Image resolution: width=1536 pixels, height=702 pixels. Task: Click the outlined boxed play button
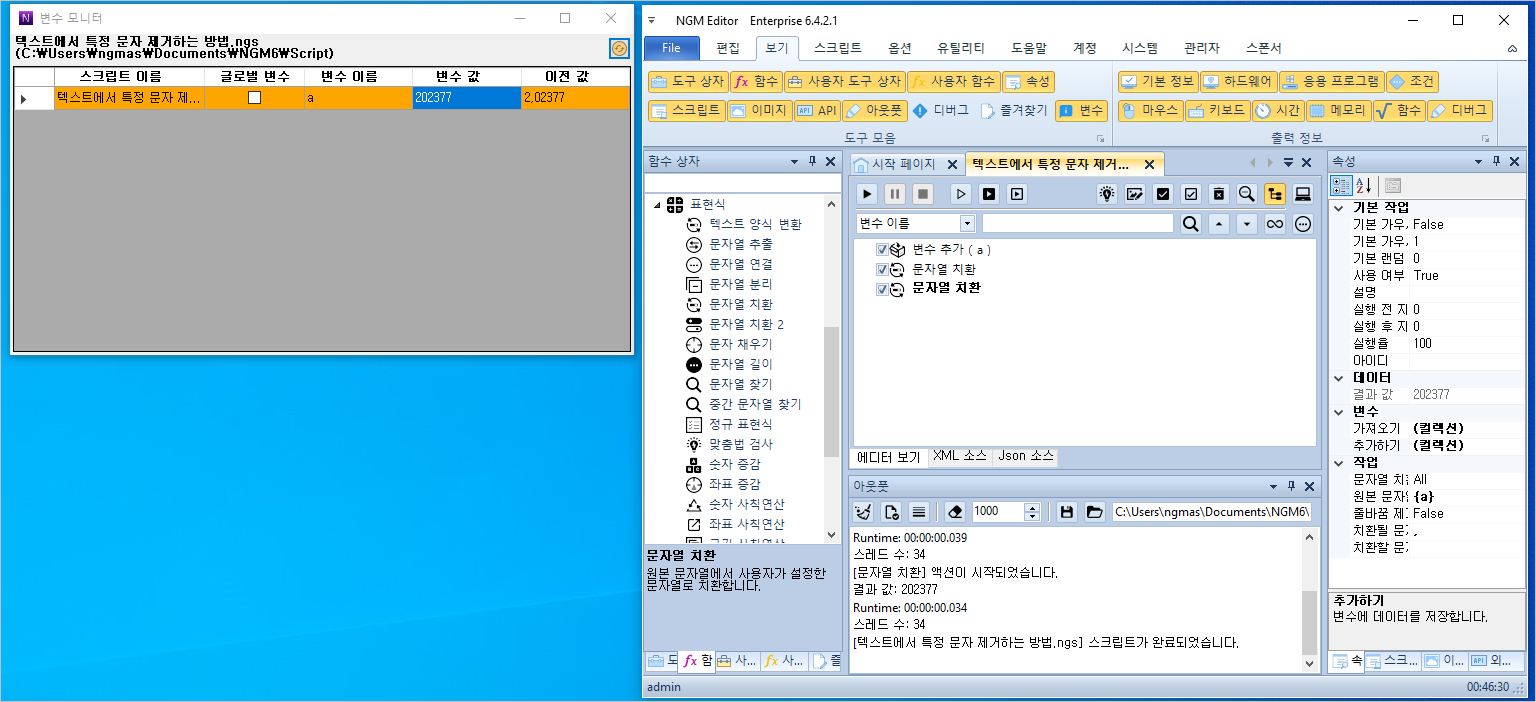(x=1017, y=194)
